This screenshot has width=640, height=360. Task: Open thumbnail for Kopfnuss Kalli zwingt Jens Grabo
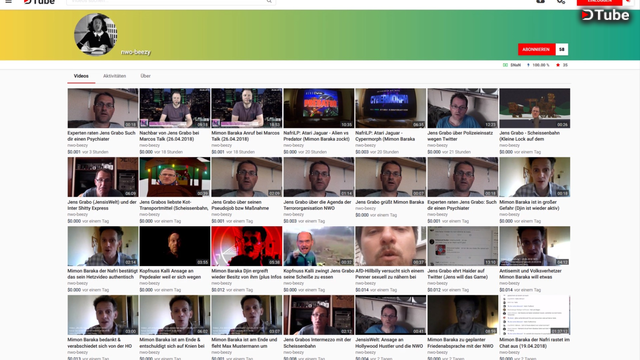point(319,246)
